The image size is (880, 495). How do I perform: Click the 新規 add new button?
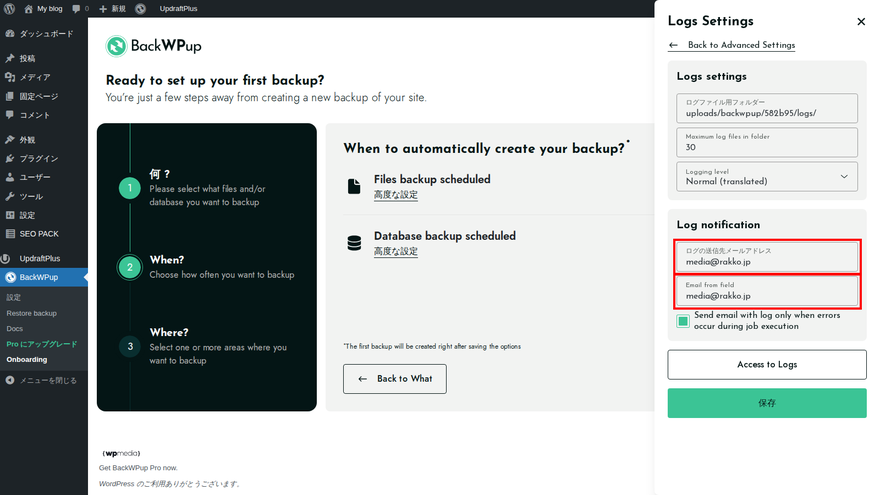(x=112, y=8)
